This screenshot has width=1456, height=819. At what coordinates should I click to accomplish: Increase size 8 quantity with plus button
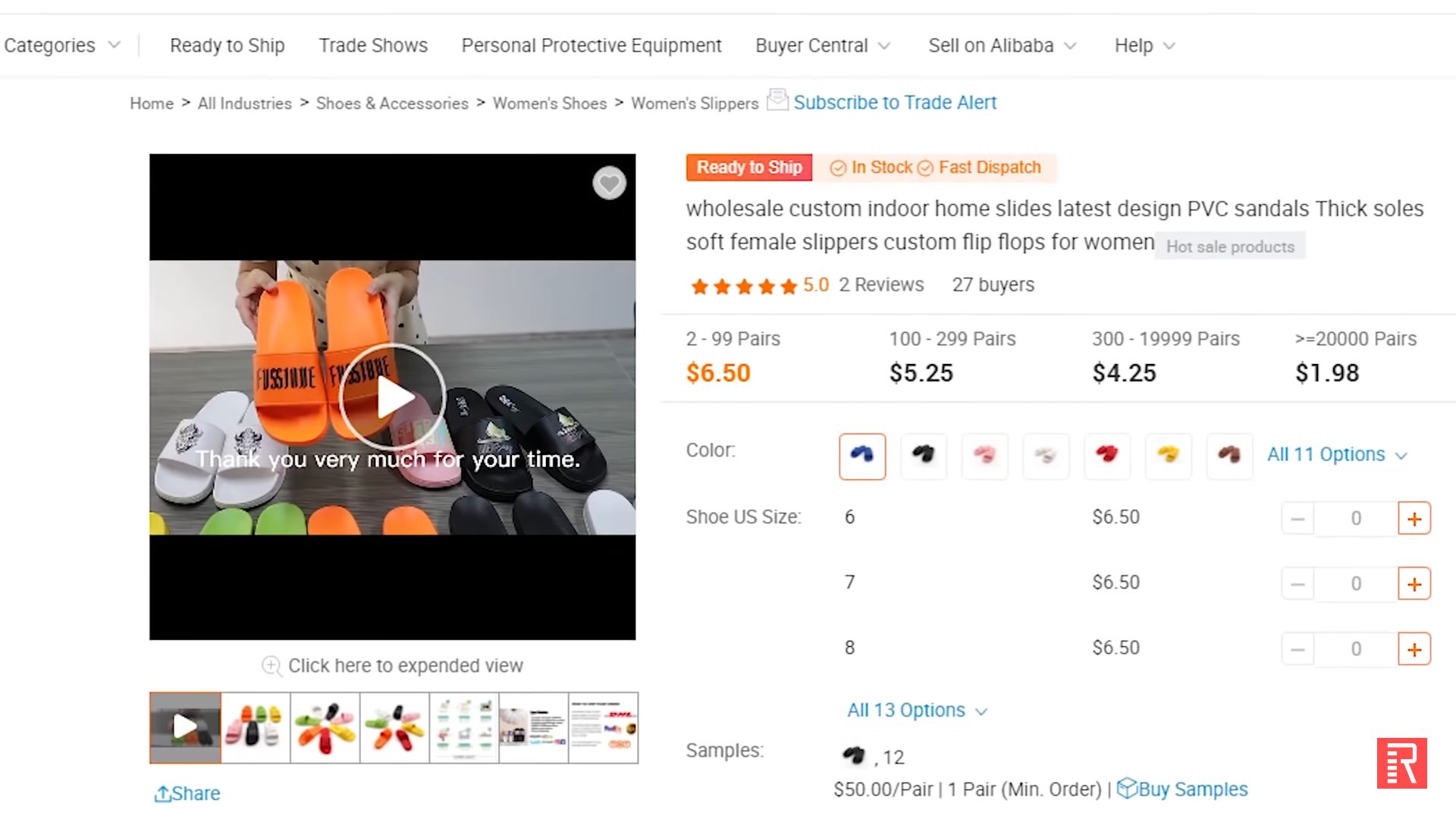click(1414, 649)
